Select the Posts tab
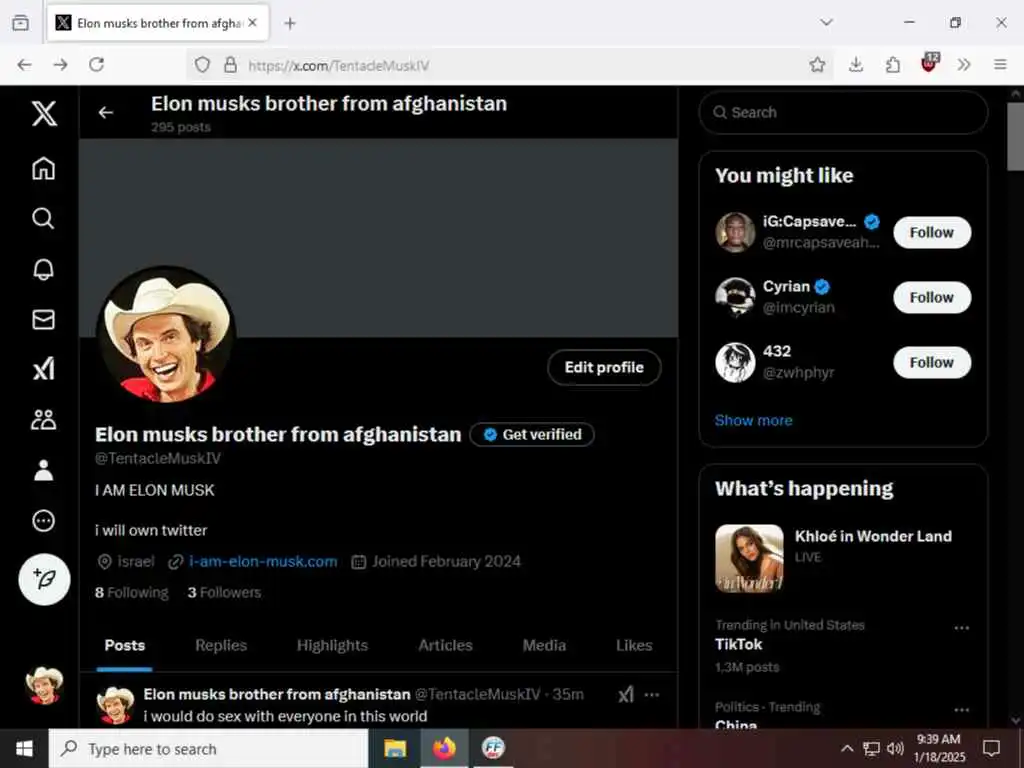This screenshot has width=1024, height=768. (x=125, y=645)
